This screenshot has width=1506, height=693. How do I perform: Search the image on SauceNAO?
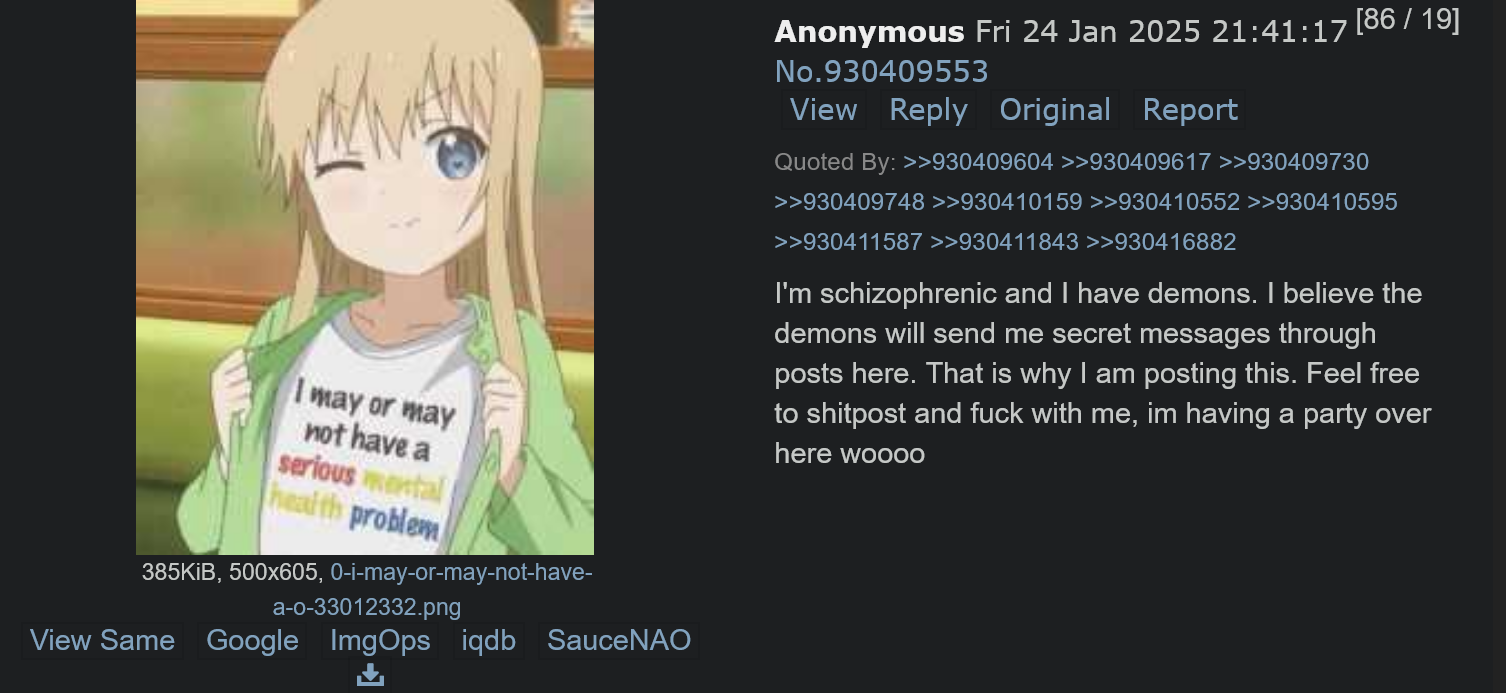(619, 640)
